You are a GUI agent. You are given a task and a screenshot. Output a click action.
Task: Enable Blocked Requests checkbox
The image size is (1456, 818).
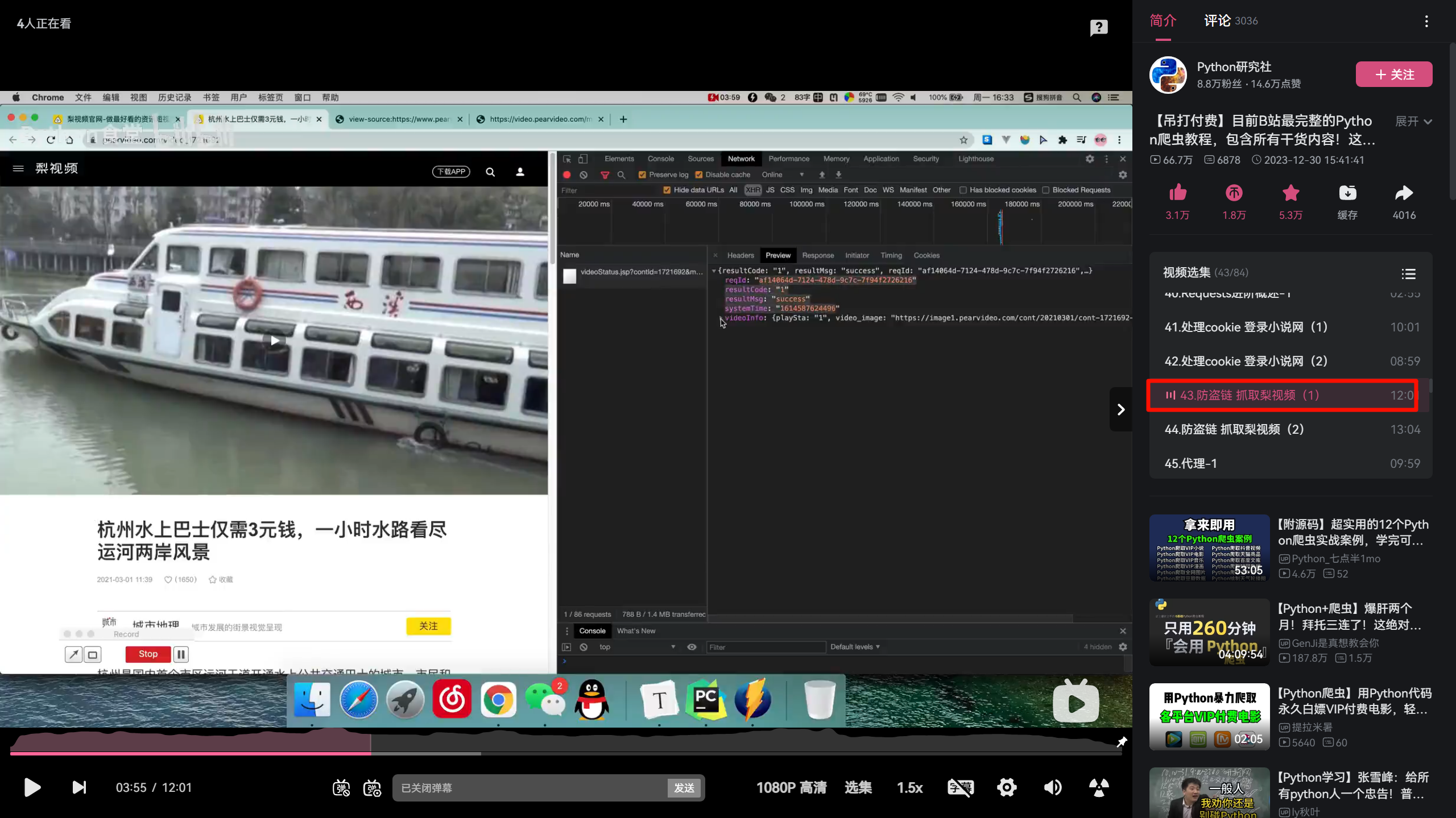pos(1045,190)
